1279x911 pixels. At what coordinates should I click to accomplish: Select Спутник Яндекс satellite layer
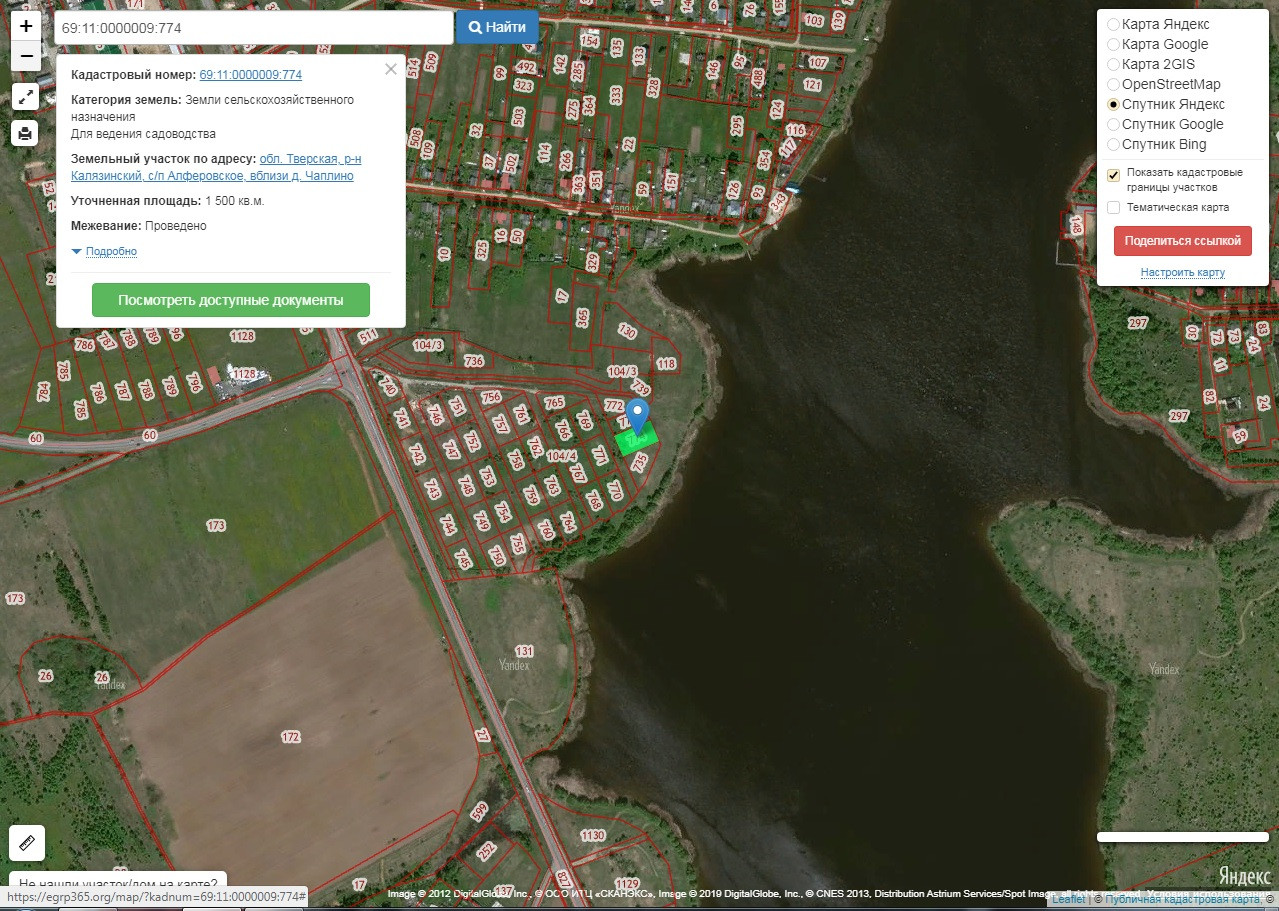(x=1113, y=104)
